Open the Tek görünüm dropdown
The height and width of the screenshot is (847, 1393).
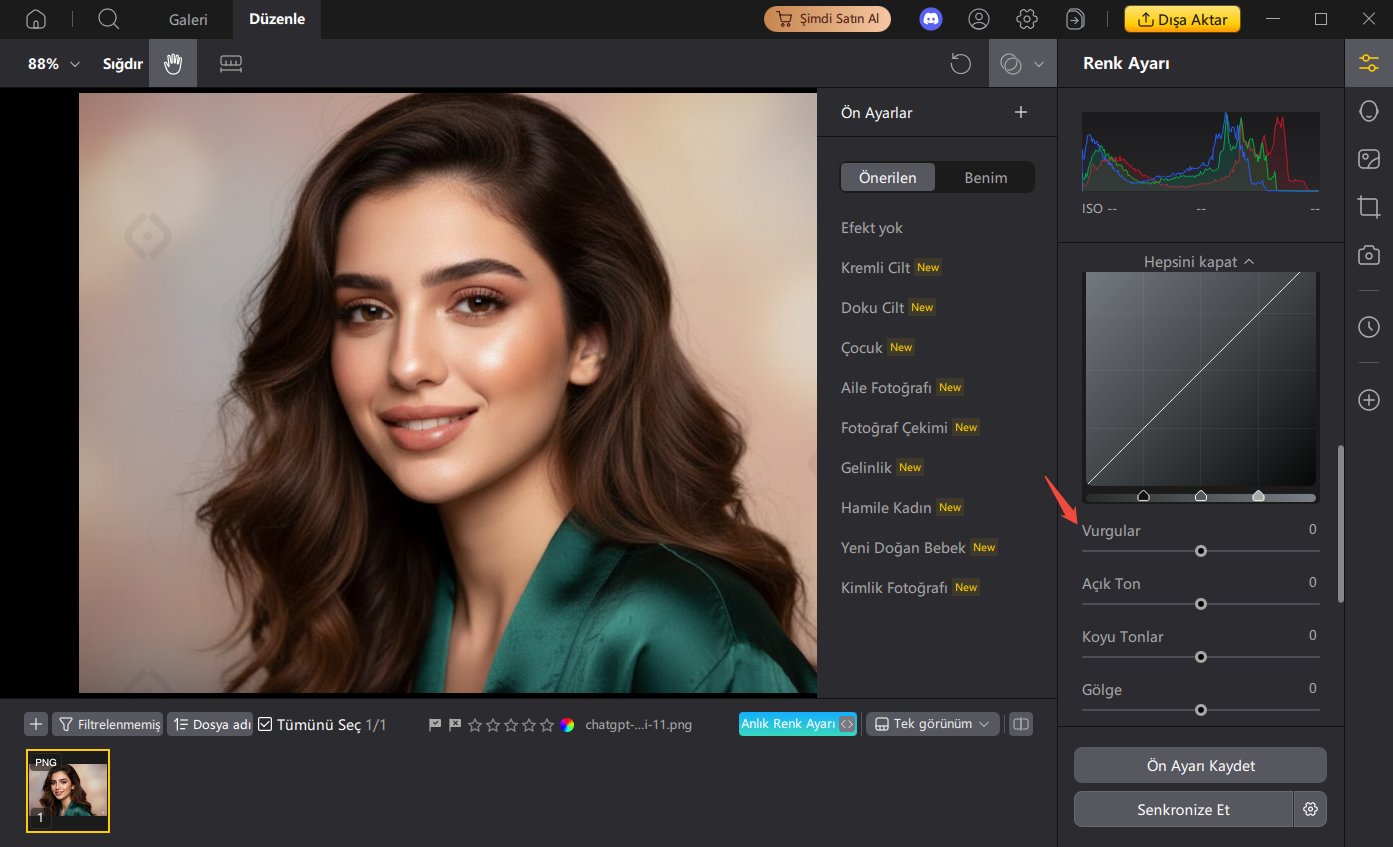[930, 723]
